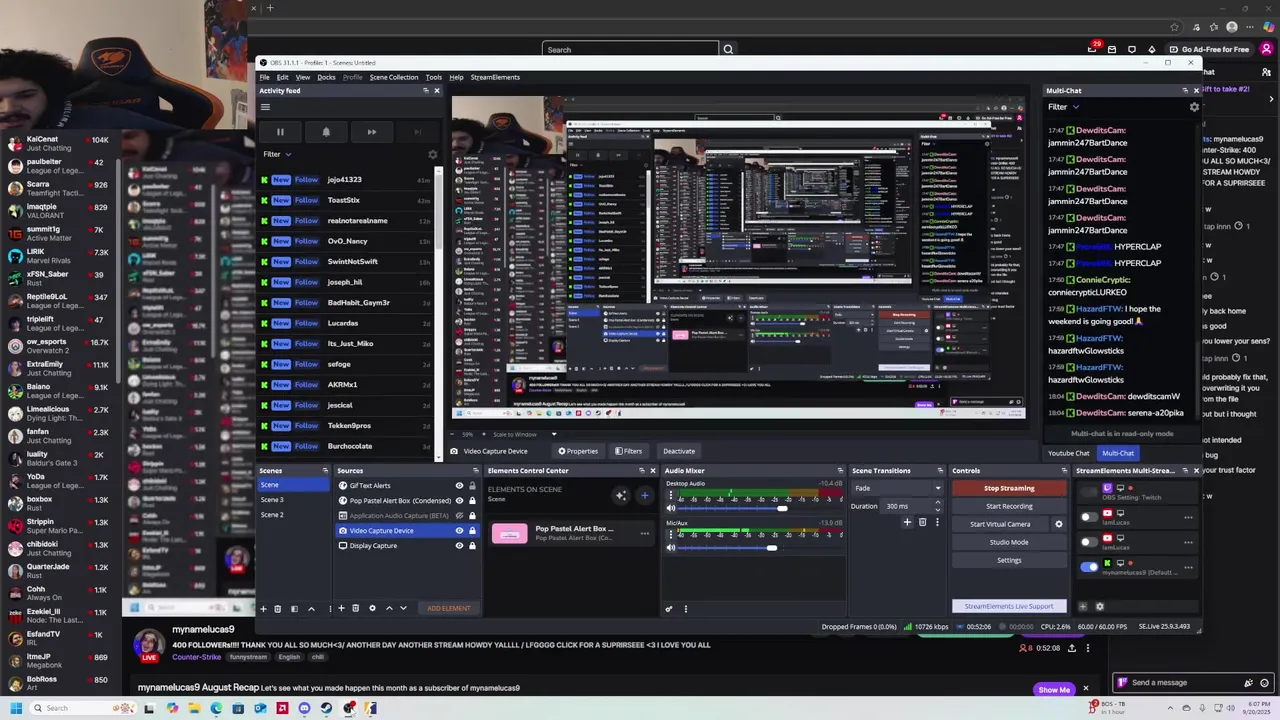
Task: Add element with blue plus icon
Action: click(644, 495)
